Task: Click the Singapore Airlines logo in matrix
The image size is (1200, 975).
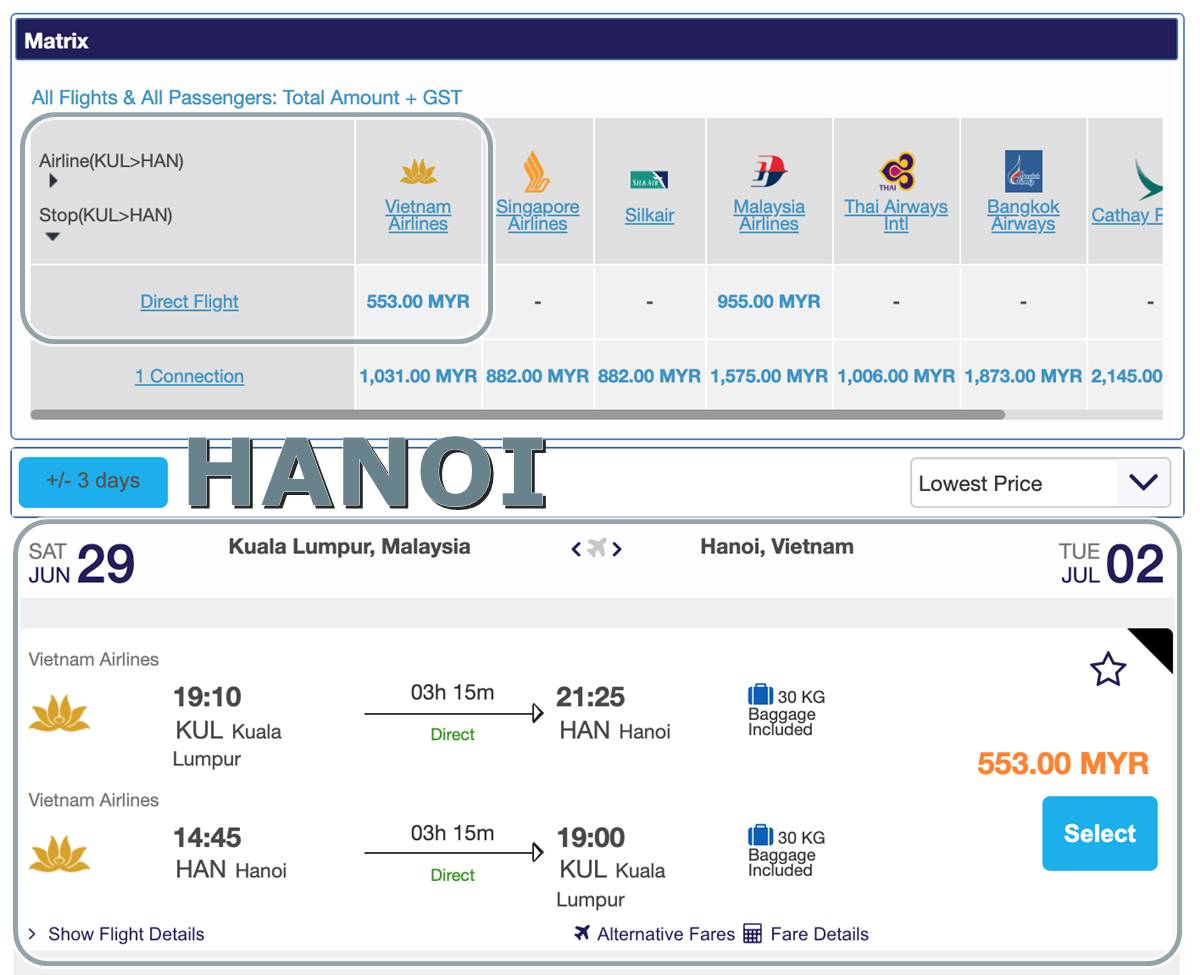Action: pos(537,172)
